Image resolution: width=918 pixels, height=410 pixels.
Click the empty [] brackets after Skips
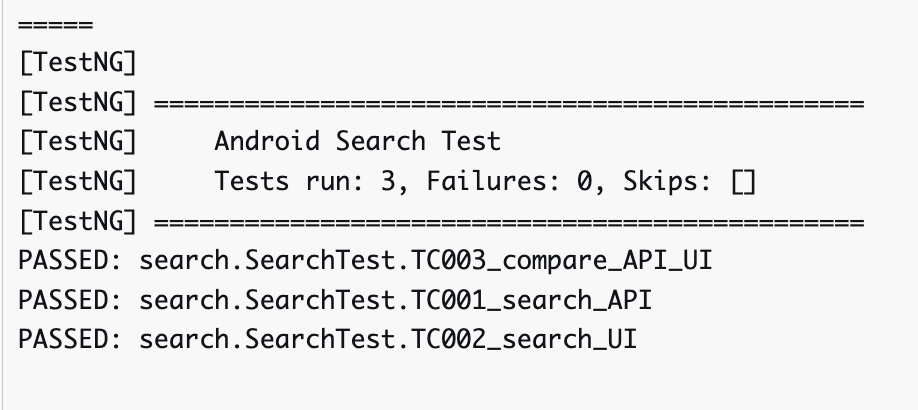[x=742, y=182]
